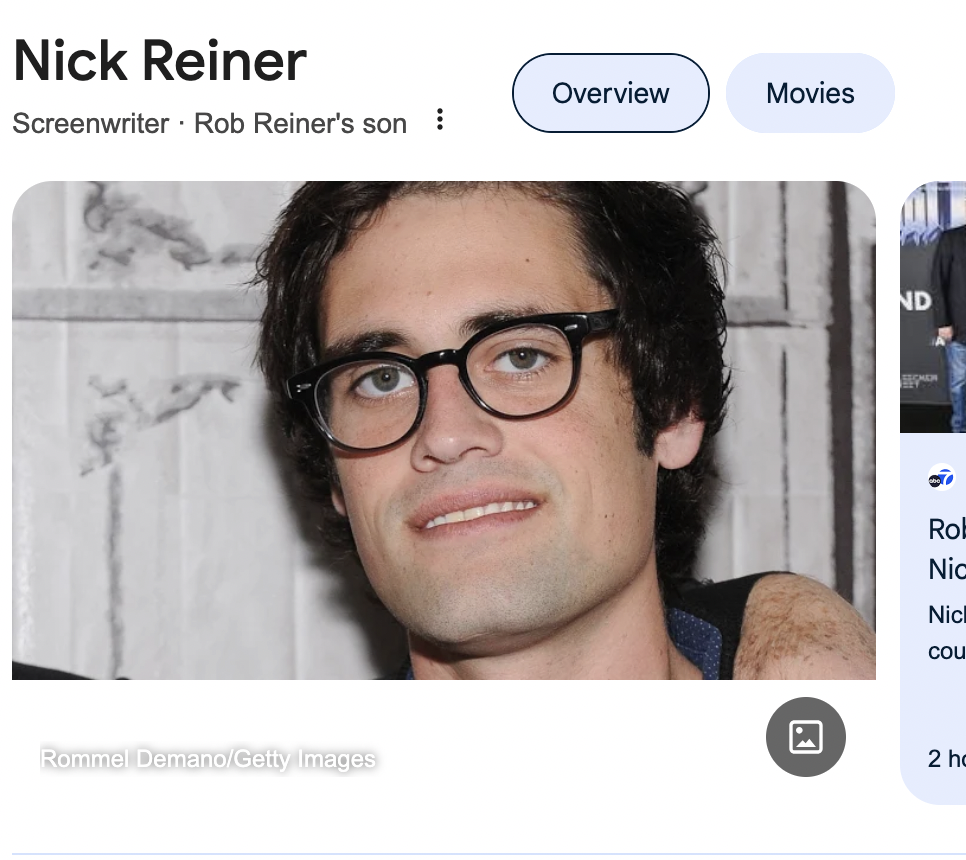Click the white area beside image caption
966x860 pixels.
pyautogui.click(x=567, y=758)
